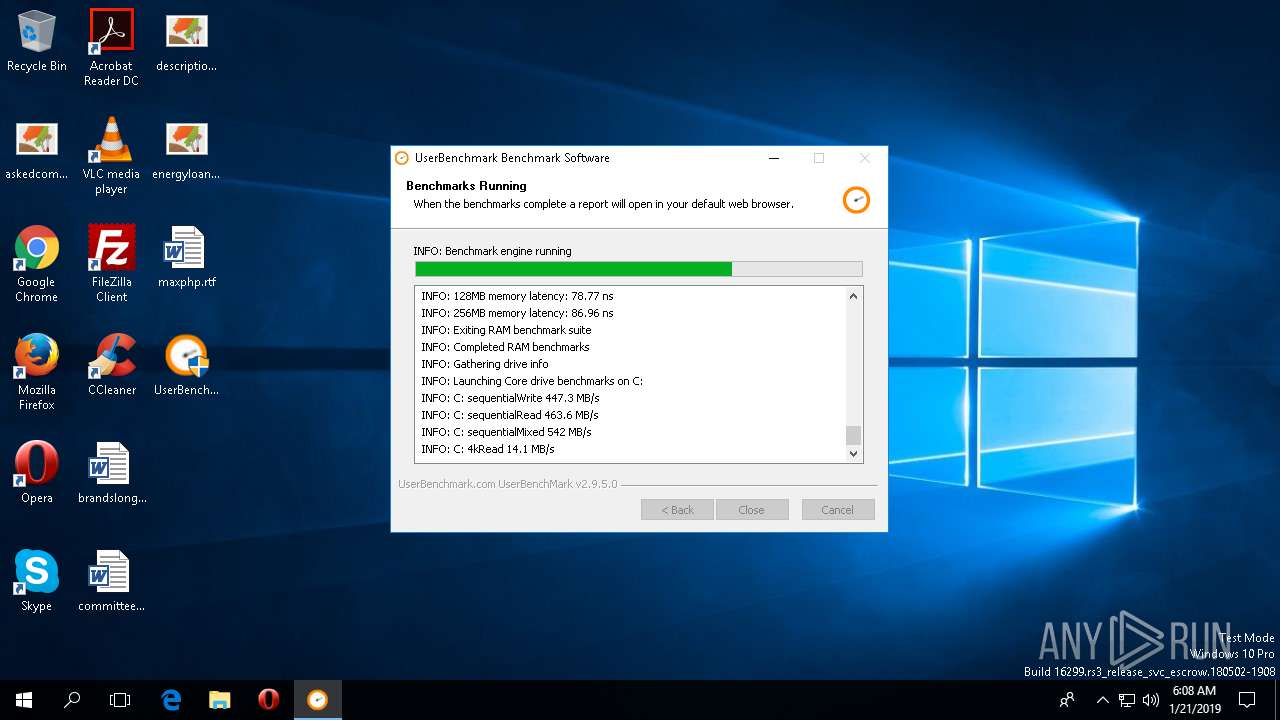Screen dimensions: 1280x720
Task: Open the People icon in system tray
Action: pyautogui.click(x=1068, y=700)
